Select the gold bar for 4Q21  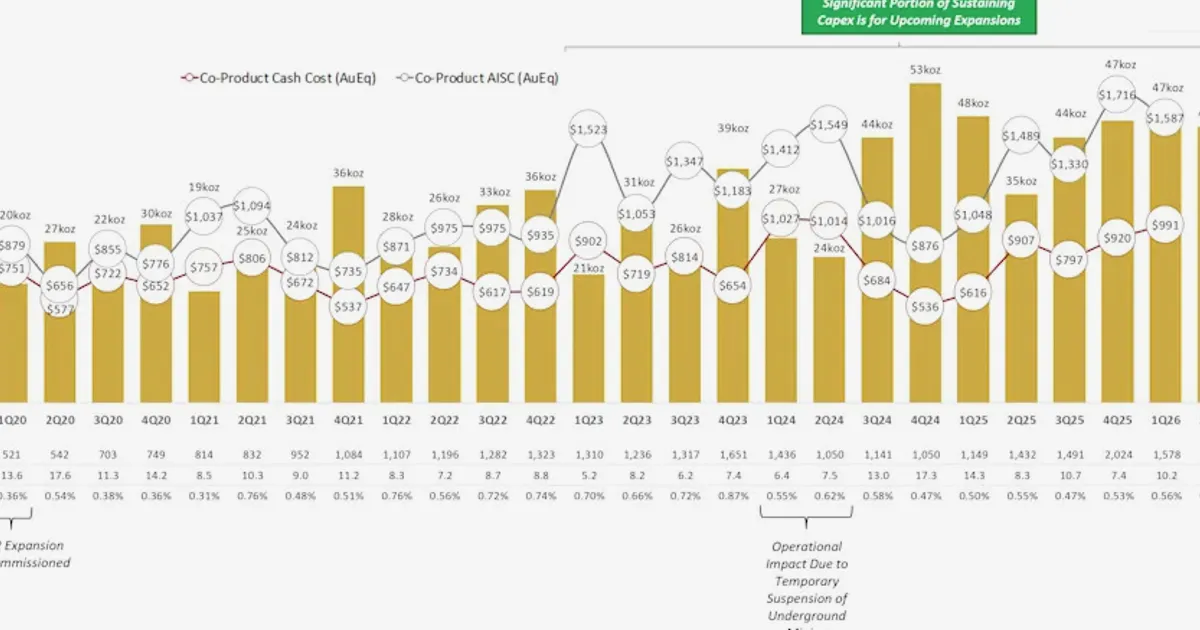[x=349, y=295]
